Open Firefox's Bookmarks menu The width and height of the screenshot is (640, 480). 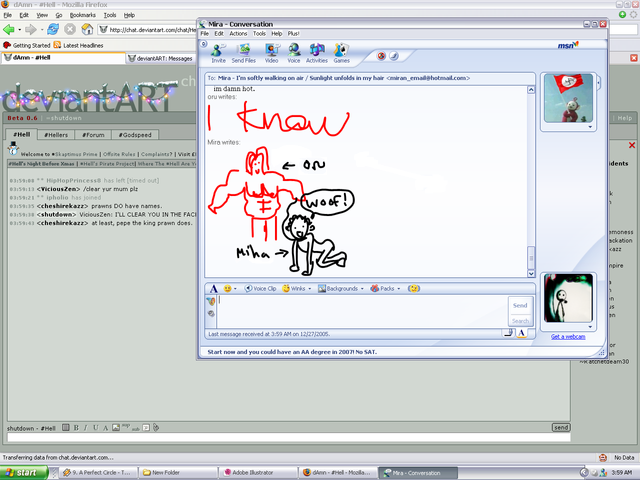pos(82,15)
